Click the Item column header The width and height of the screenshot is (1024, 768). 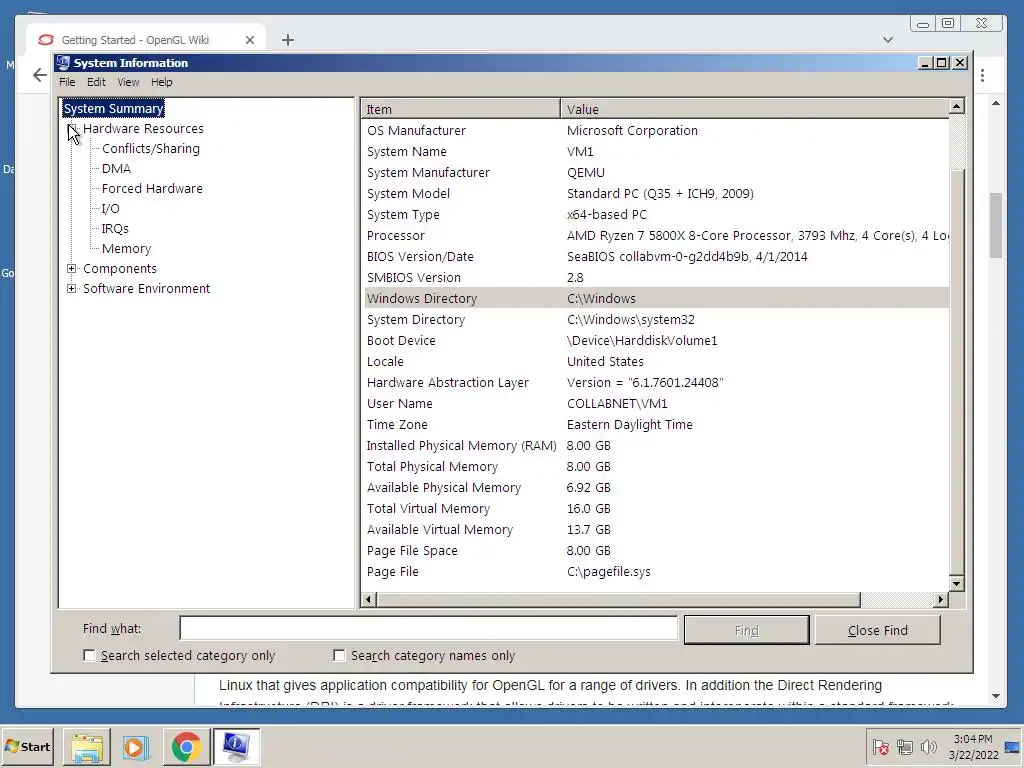click(x=460, y=109)
